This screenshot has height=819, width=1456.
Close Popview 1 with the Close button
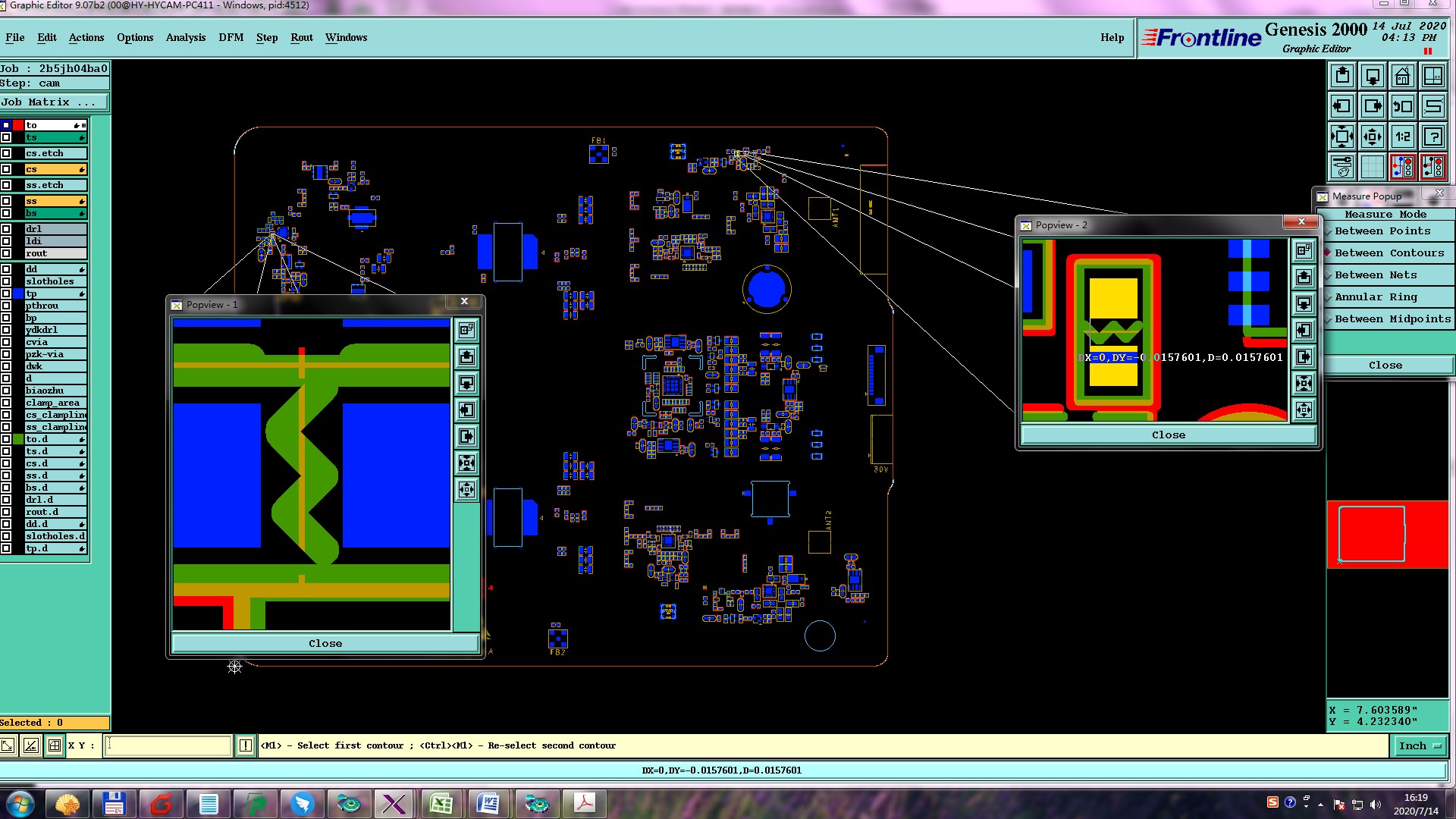(x=325, y=643)
